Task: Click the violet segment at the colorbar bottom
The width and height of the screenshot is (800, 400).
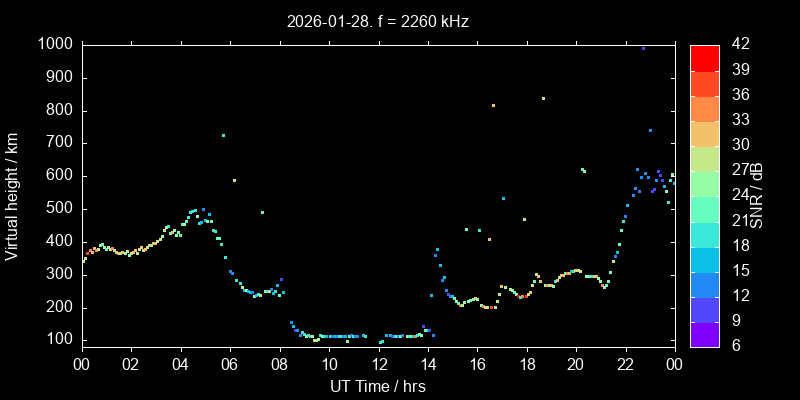Action: (704, 333)
